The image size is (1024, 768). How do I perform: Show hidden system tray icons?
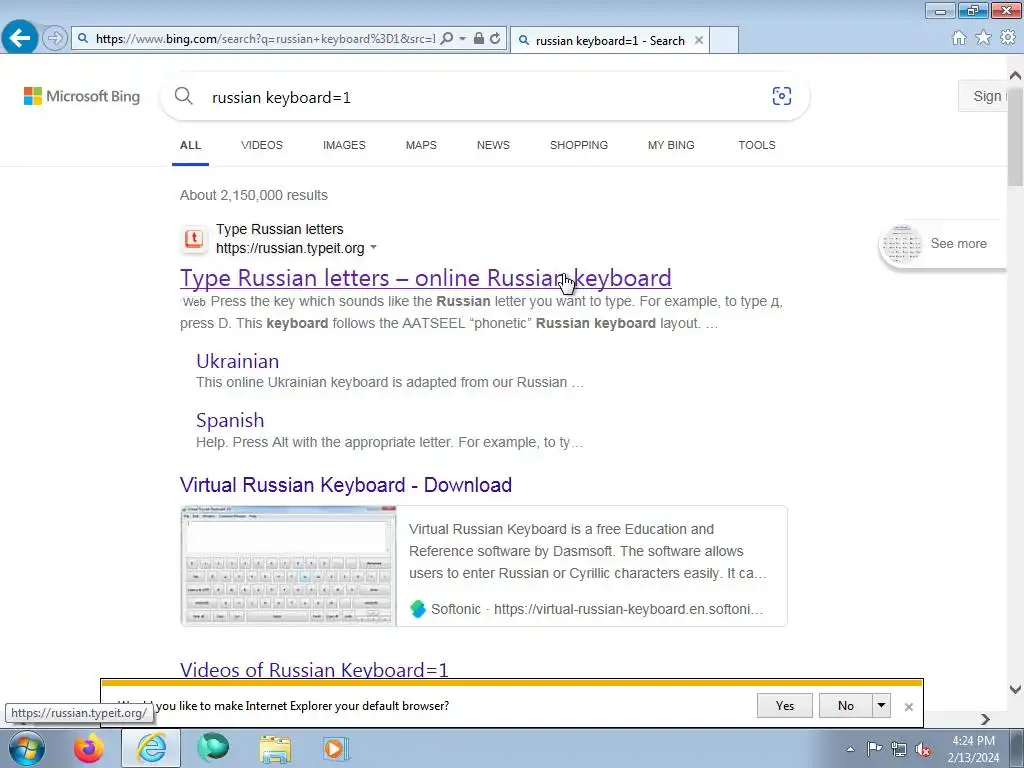point(850,749)
